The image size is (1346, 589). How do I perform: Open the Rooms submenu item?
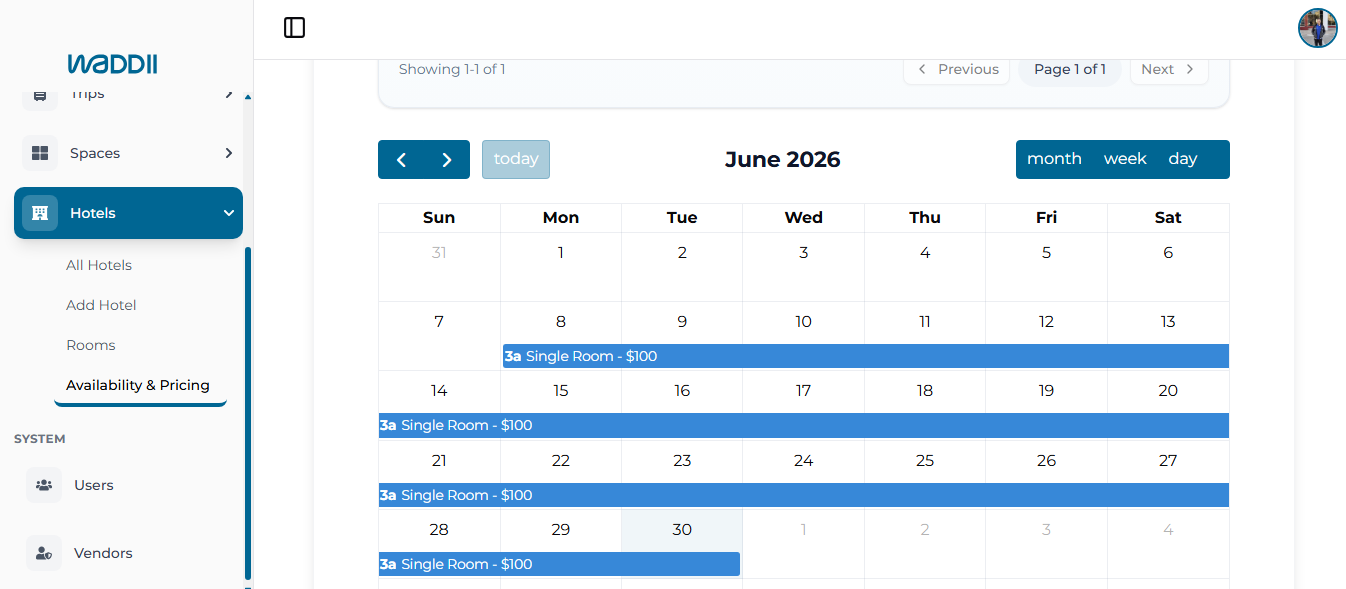click(x=91, y=345)
